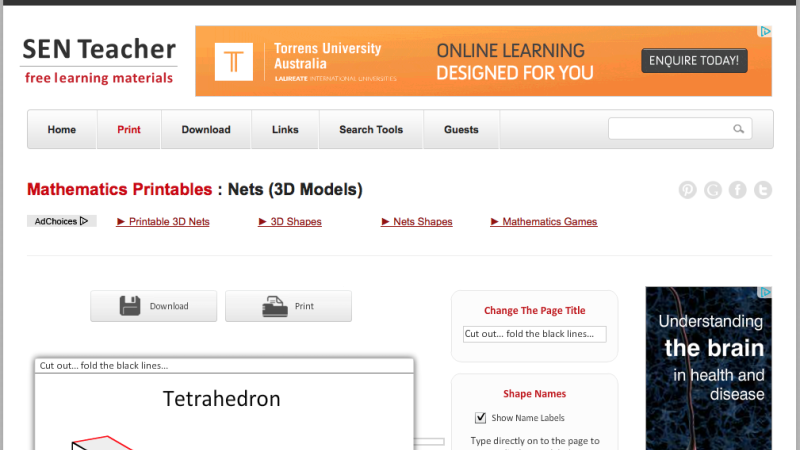The width and height of the screenshot is (800, 450).
Task: Open the Mathematics Games link
Action: [544, 221]
